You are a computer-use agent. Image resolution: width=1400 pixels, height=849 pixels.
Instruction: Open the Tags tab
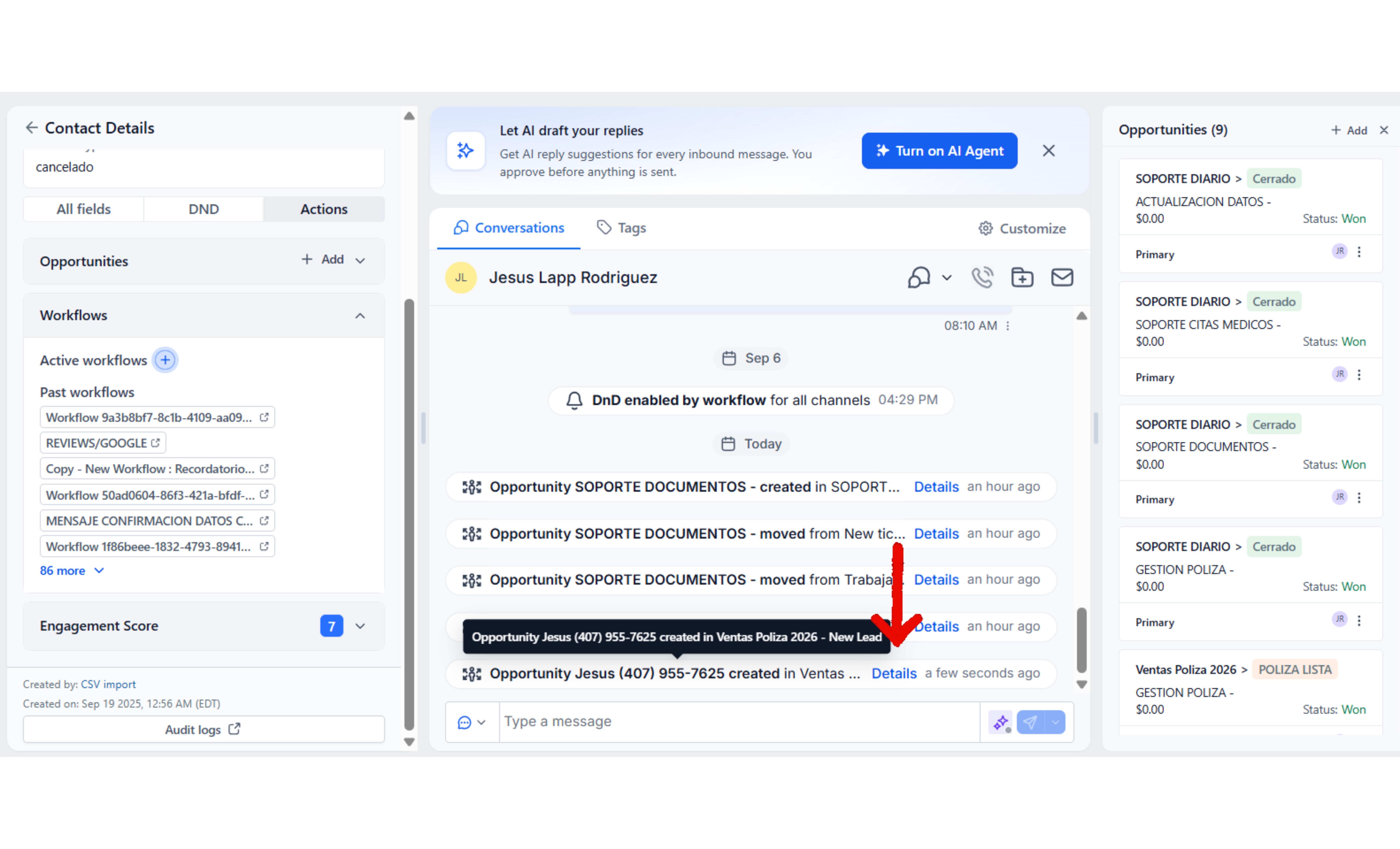coord(622,228)
